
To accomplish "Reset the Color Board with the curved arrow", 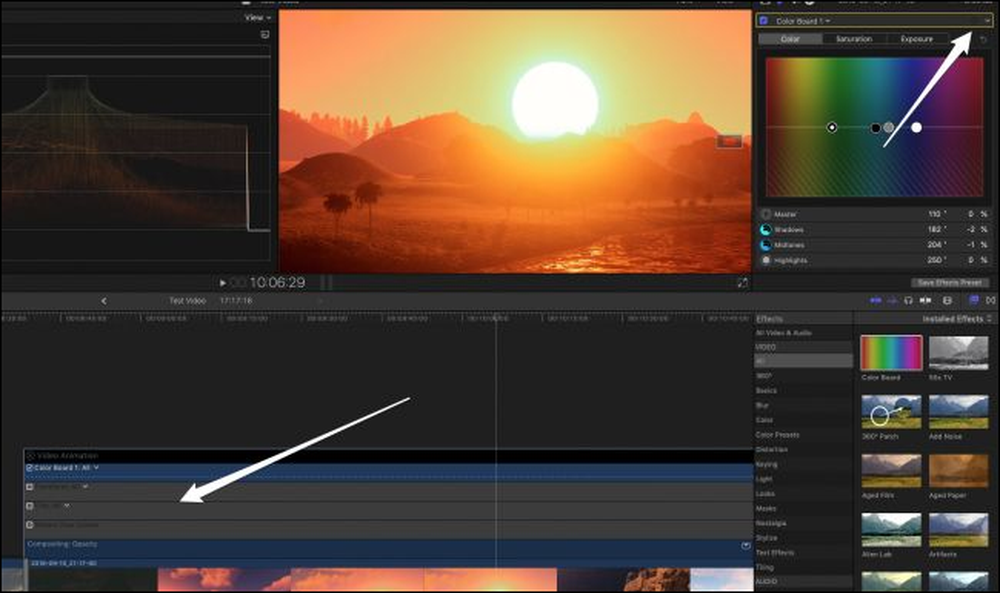I will pos(983,40).
